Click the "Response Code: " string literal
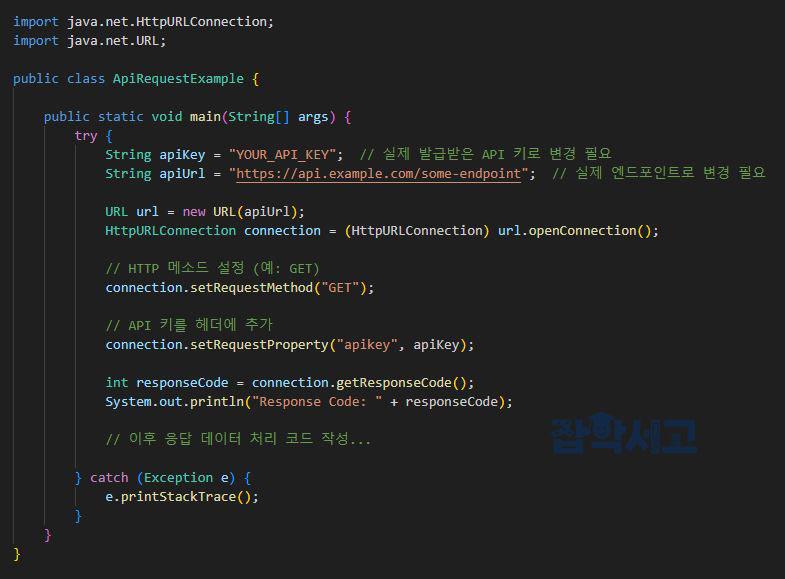 [317, 402]
